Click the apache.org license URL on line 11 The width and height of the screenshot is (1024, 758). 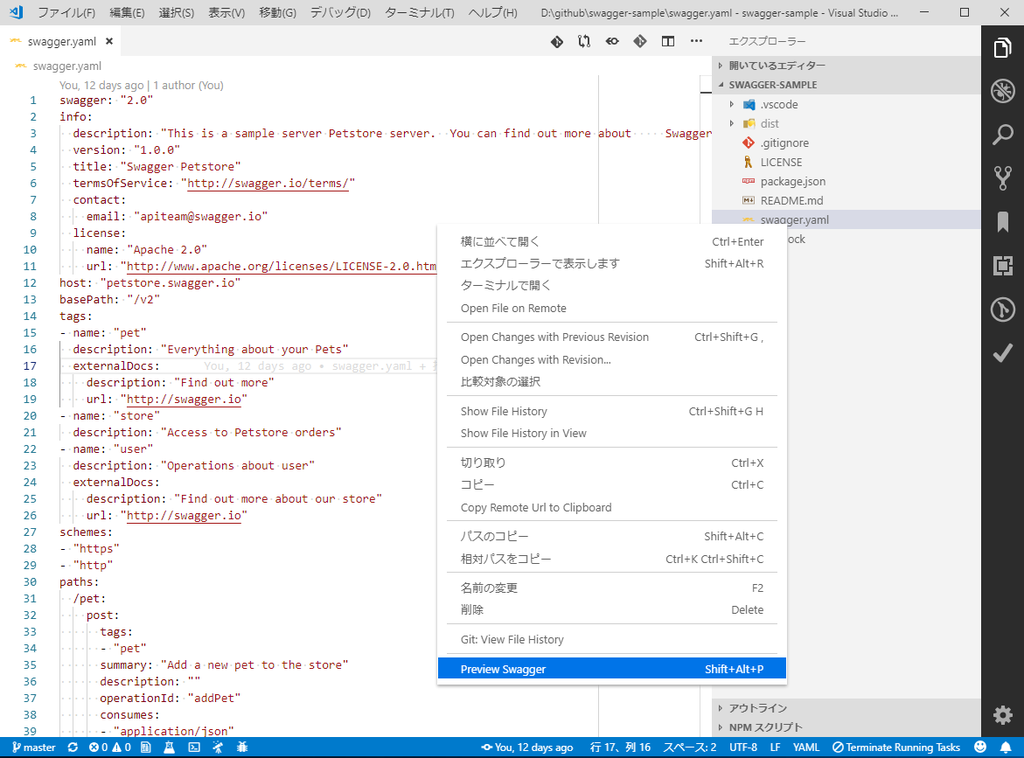coord(281,266)
